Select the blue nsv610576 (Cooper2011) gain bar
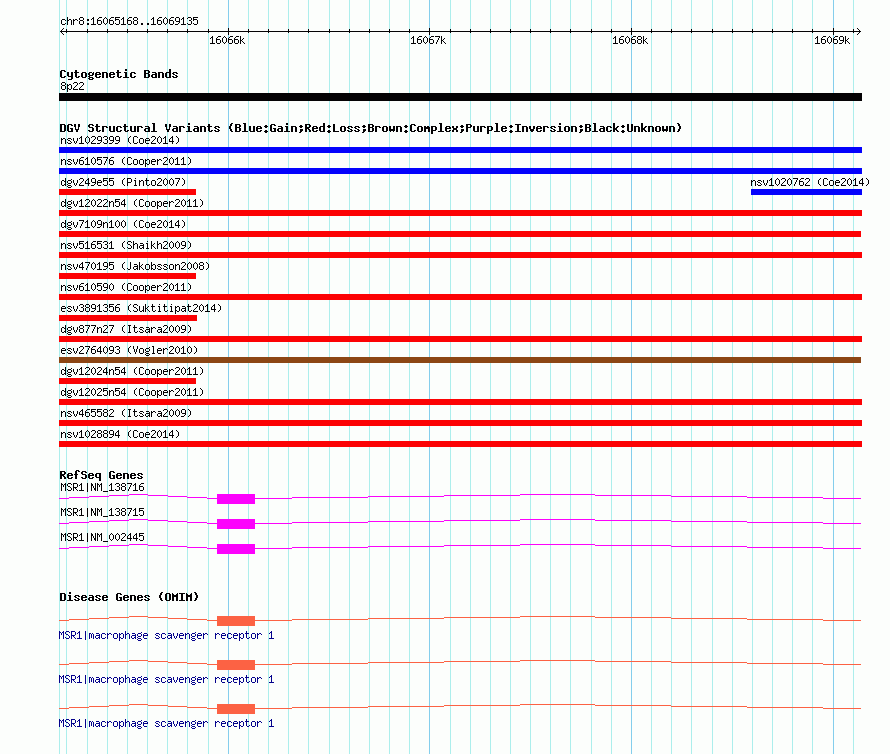Image resolution: width=890 pixels, height=754 pixels. click(460, 171)
